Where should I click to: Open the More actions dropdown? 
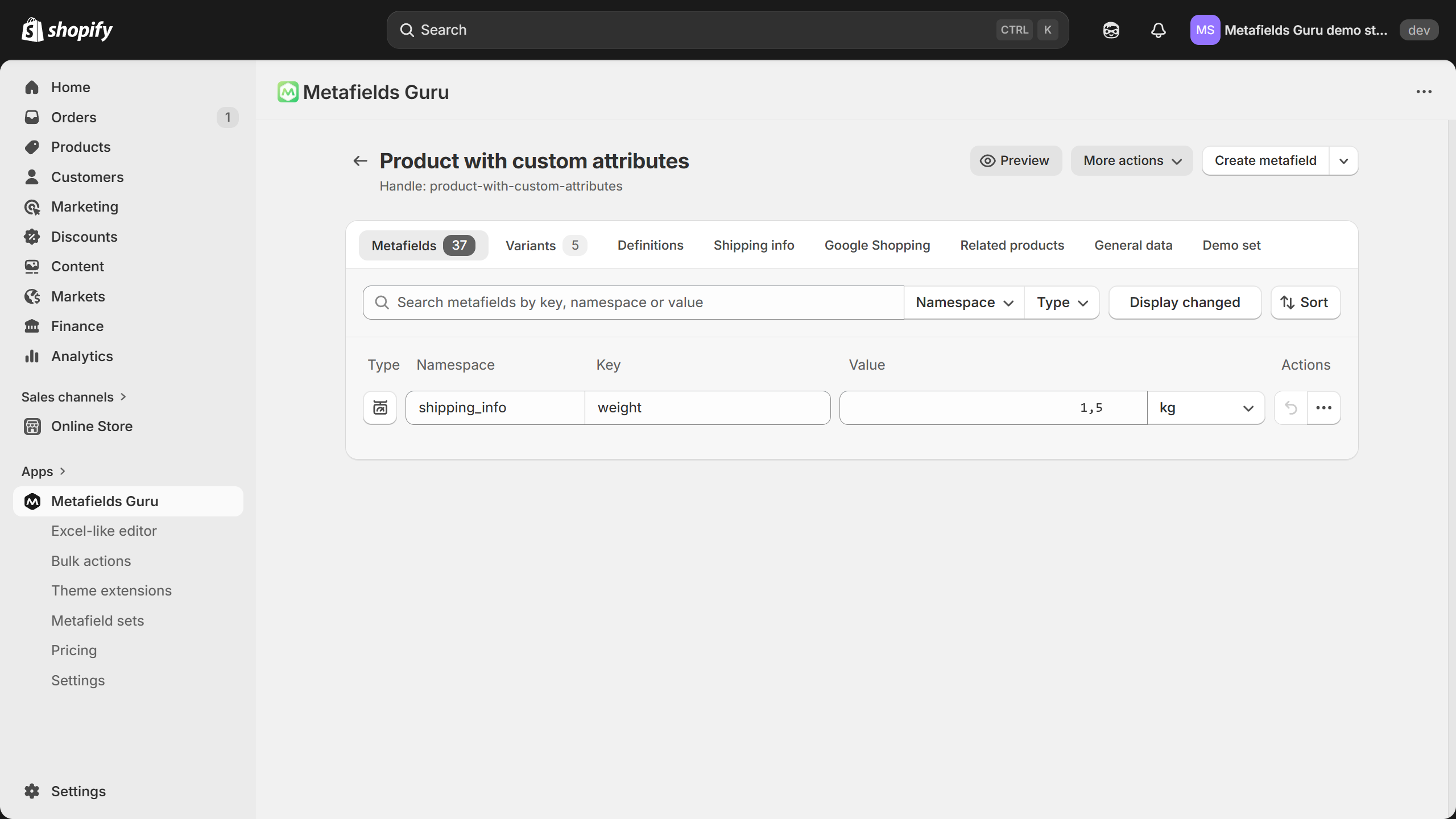(x=1131, y=161)
